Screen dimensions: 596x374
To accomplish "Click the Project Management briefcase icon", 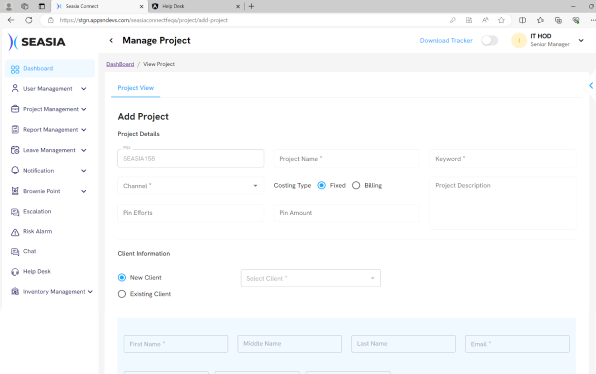I will coord(15,109).
